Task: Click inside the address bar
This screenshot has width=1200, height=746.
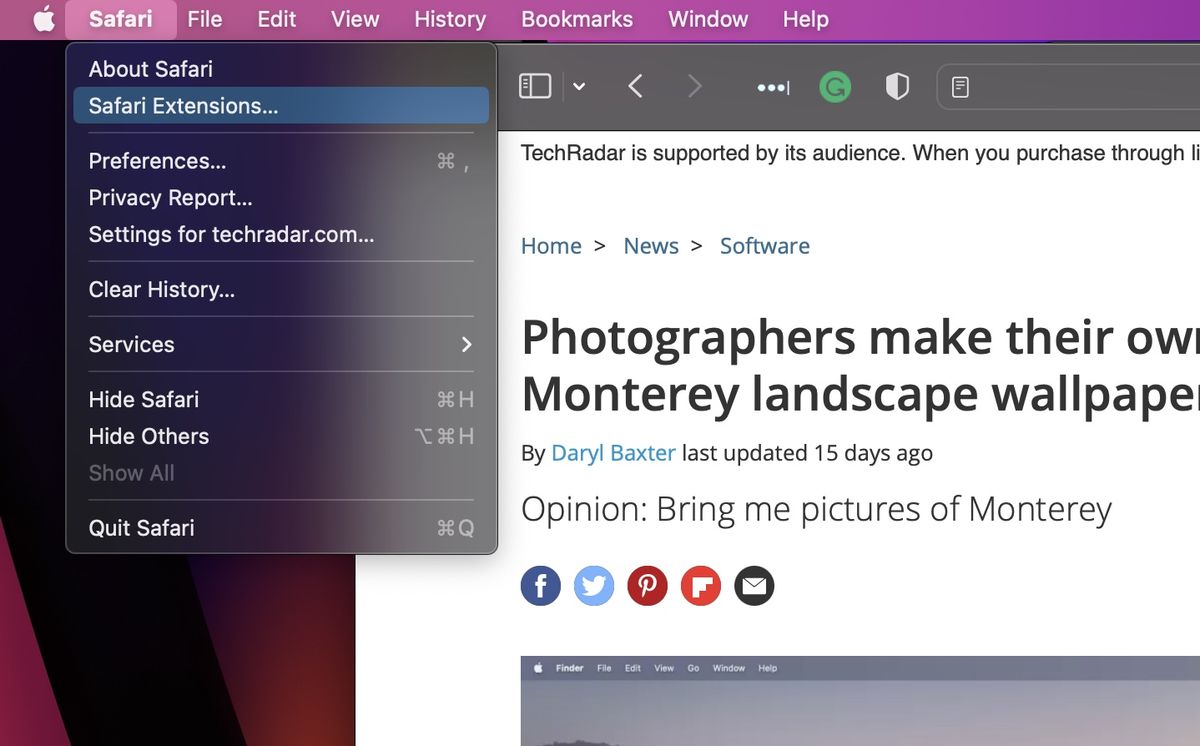Action: pyautogui.click(x=1080, y=87)
